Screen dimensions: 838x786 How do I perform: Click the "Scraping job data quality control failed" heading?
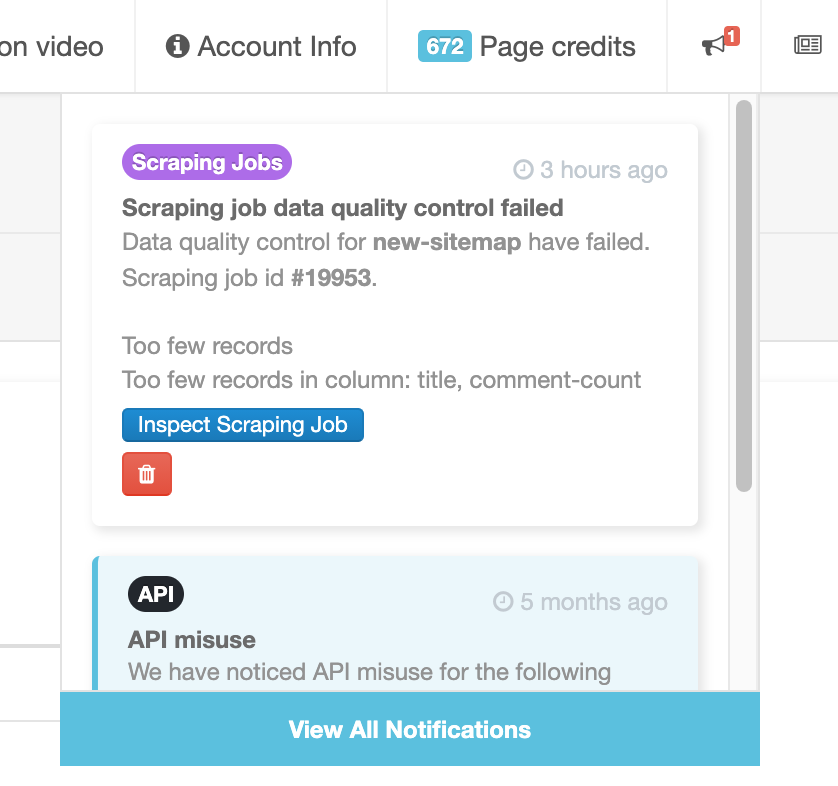click(344, 207)
